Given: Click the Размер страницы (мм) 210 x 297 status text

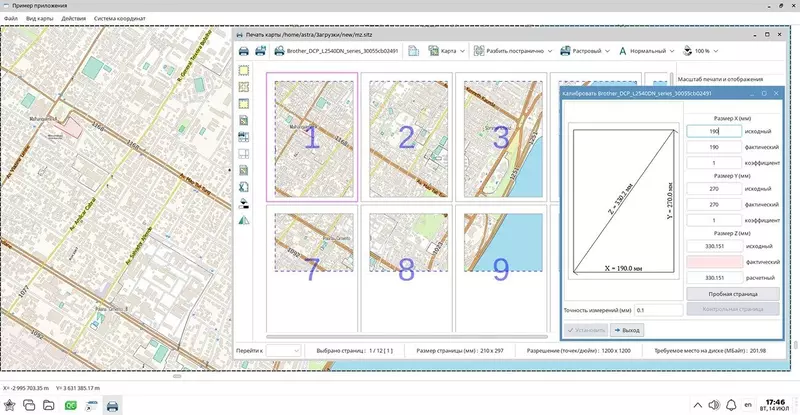Looking at the screenshot, I should pyautogui.click(x=460, y=351).
